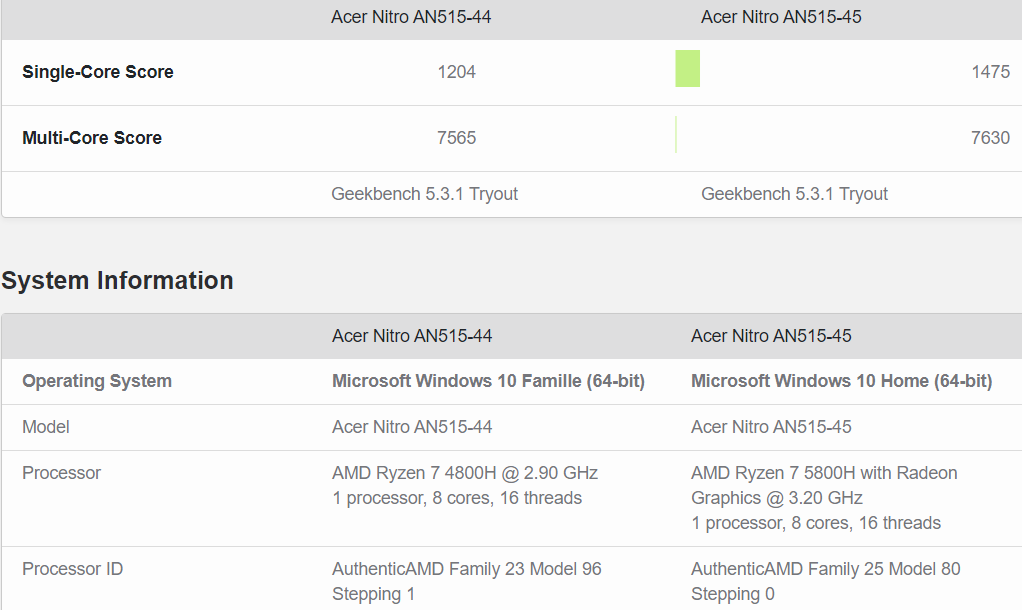Click Geekbench 5.3.1 Tryout under AN515-44

[424, 194]
